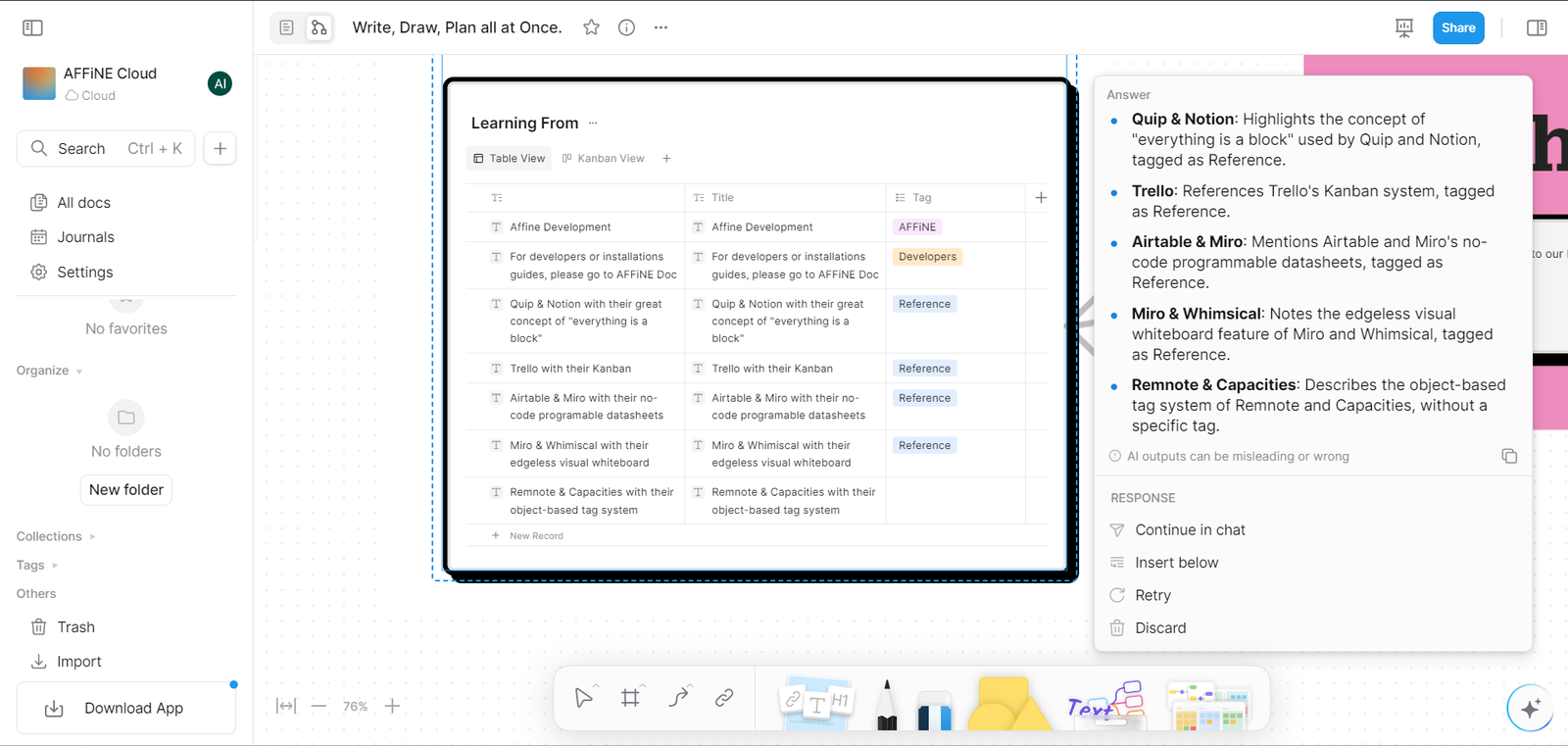Copy the AI answer
The width and height of the screenshot is (1568, 746).
pos(1509,456)
